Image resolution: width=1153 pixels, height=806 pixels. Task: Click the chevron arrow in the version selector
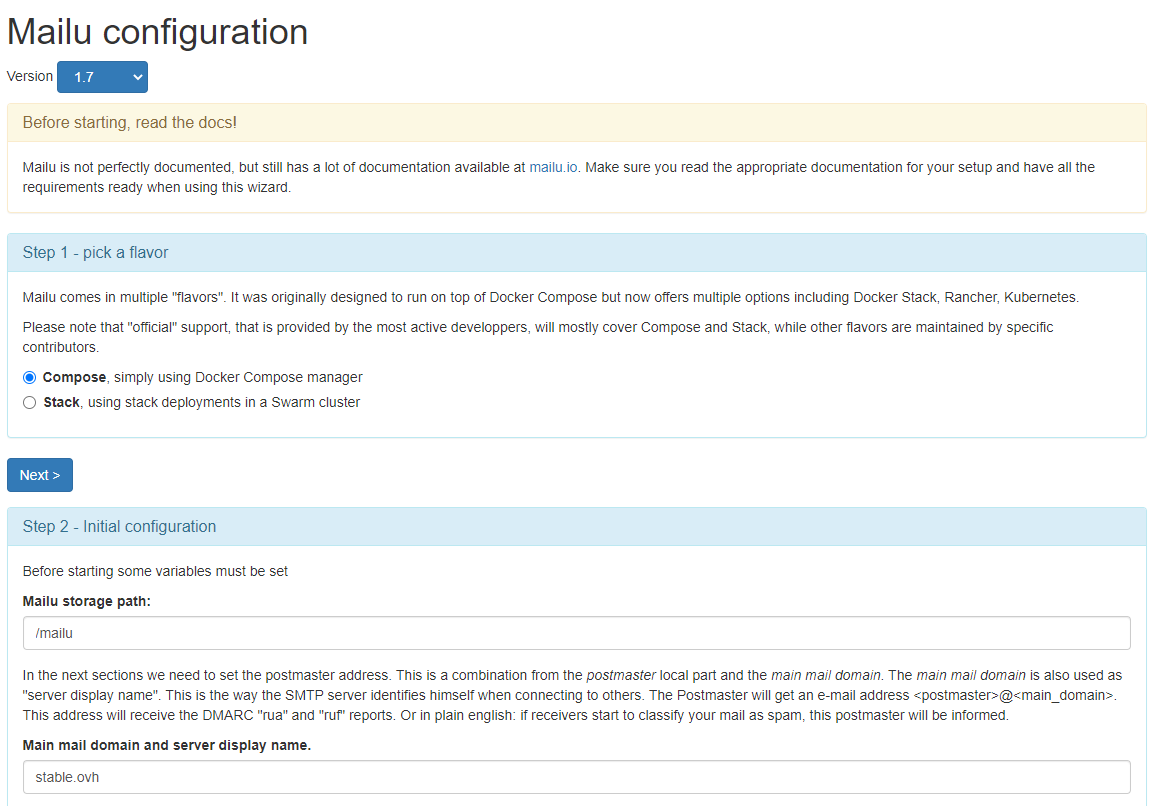coord(137,77)
